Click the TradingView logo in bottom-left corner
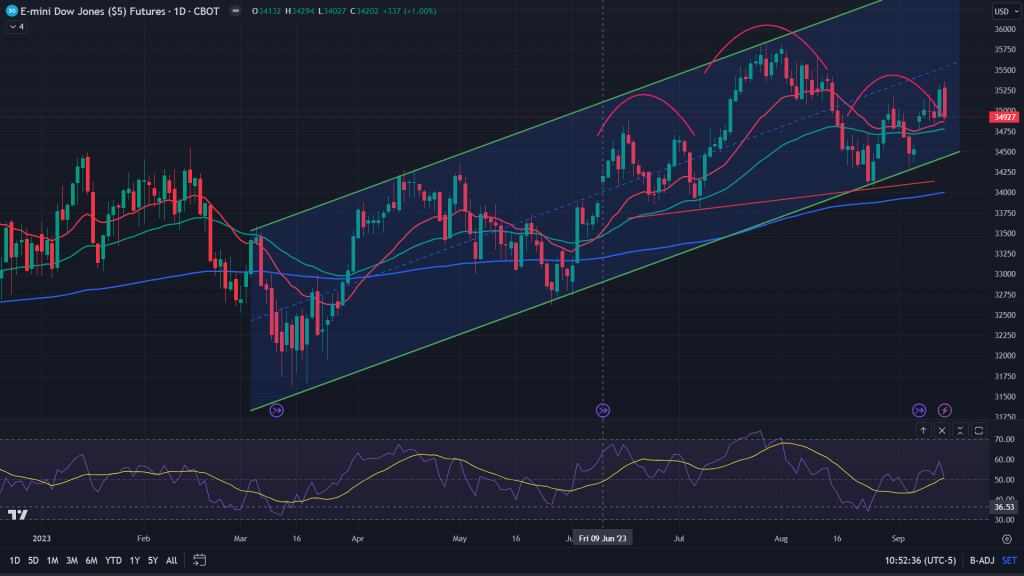1024x576 pixels. (17, 515)
